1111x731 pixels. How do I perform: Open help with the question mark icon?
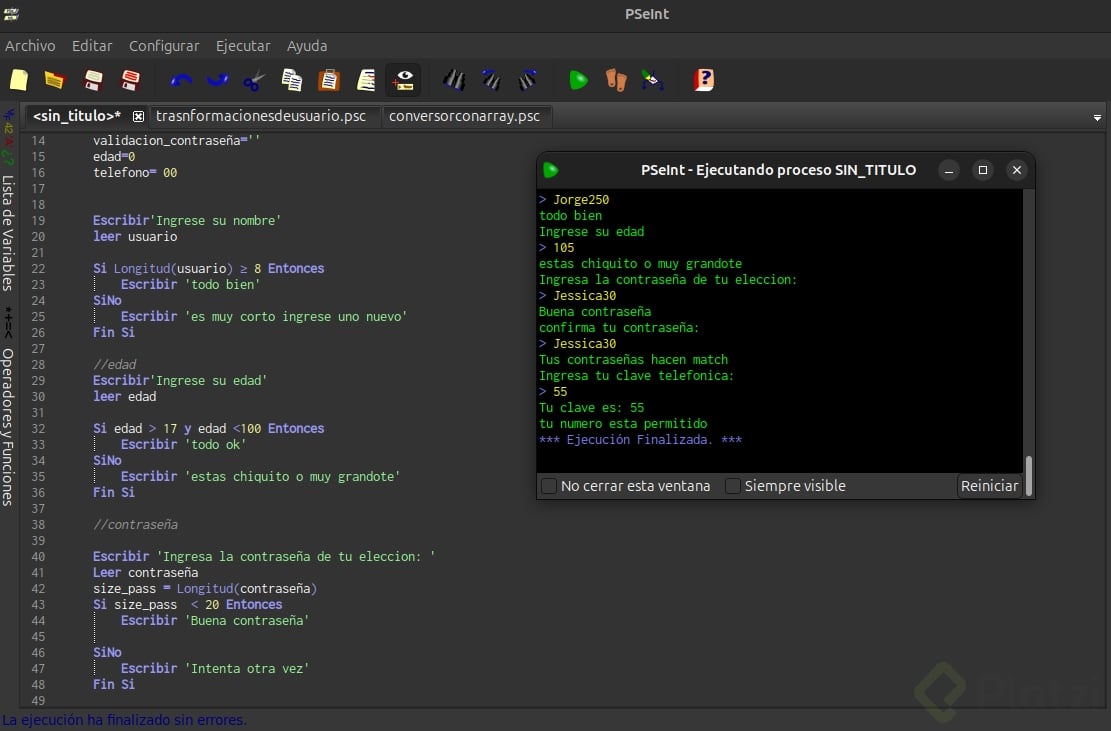point(704,80)
